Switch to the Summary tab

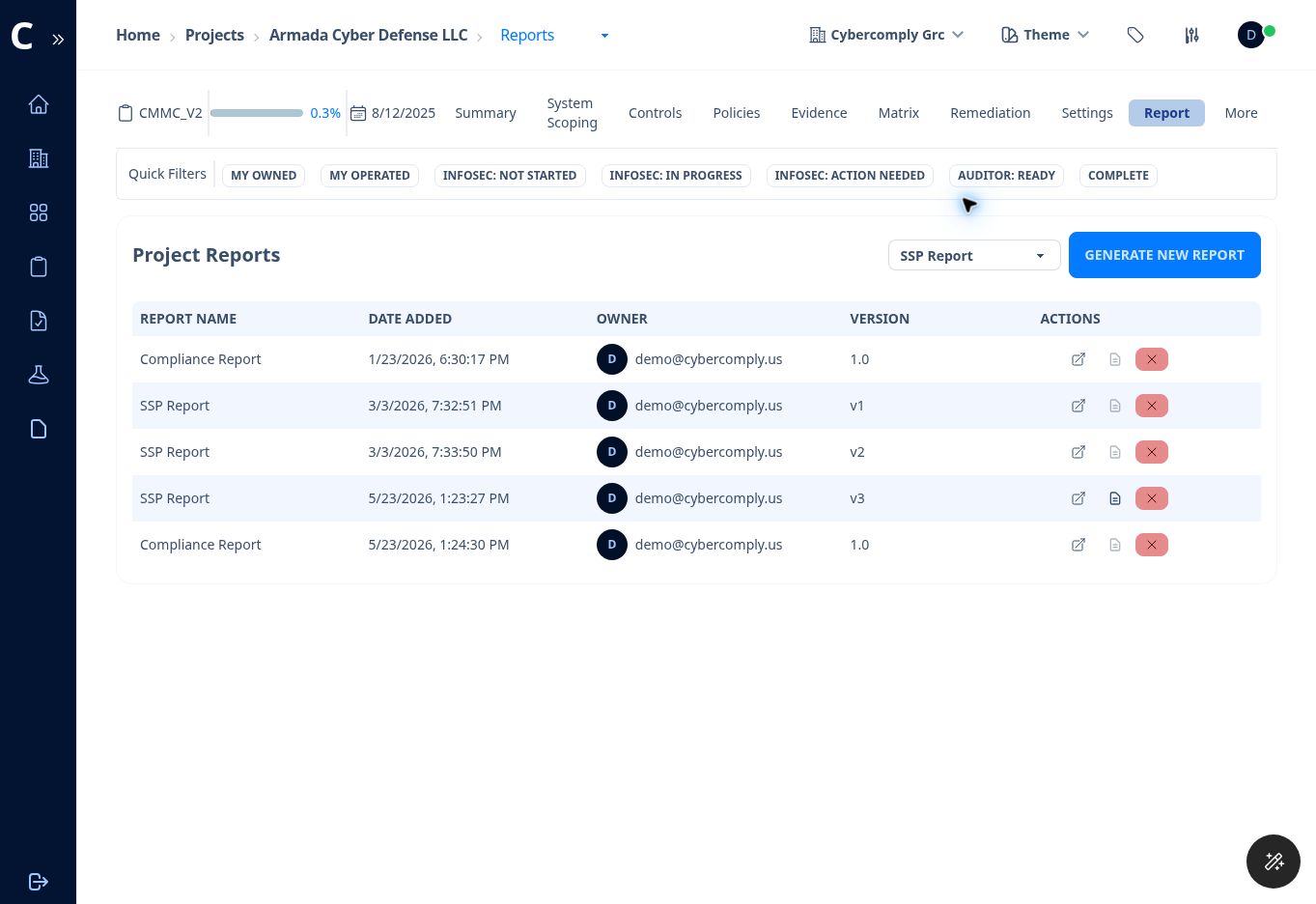[x=486, y=113]
